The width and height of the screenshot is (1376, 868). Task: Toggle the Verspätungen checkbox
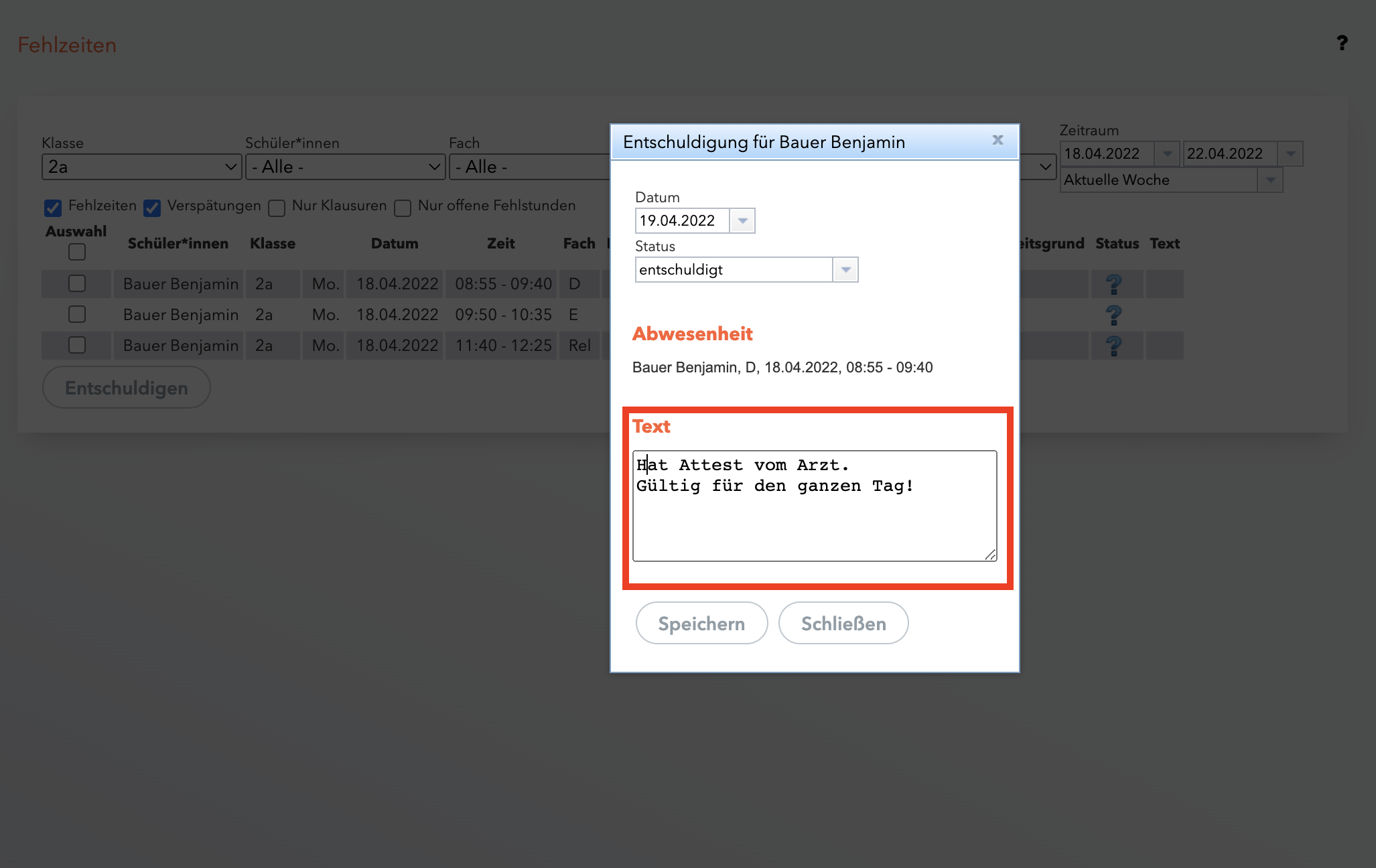pyautogui.click(x=152, y=208)
